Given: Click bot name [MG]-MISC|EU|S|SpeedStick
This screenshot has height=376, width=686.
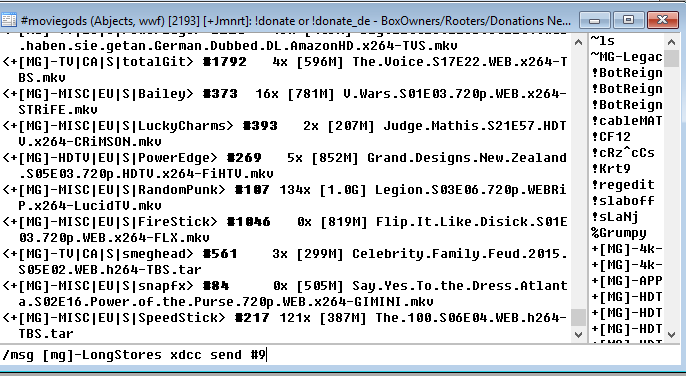Looking at the screenshot, I should [x=118, y=318].
